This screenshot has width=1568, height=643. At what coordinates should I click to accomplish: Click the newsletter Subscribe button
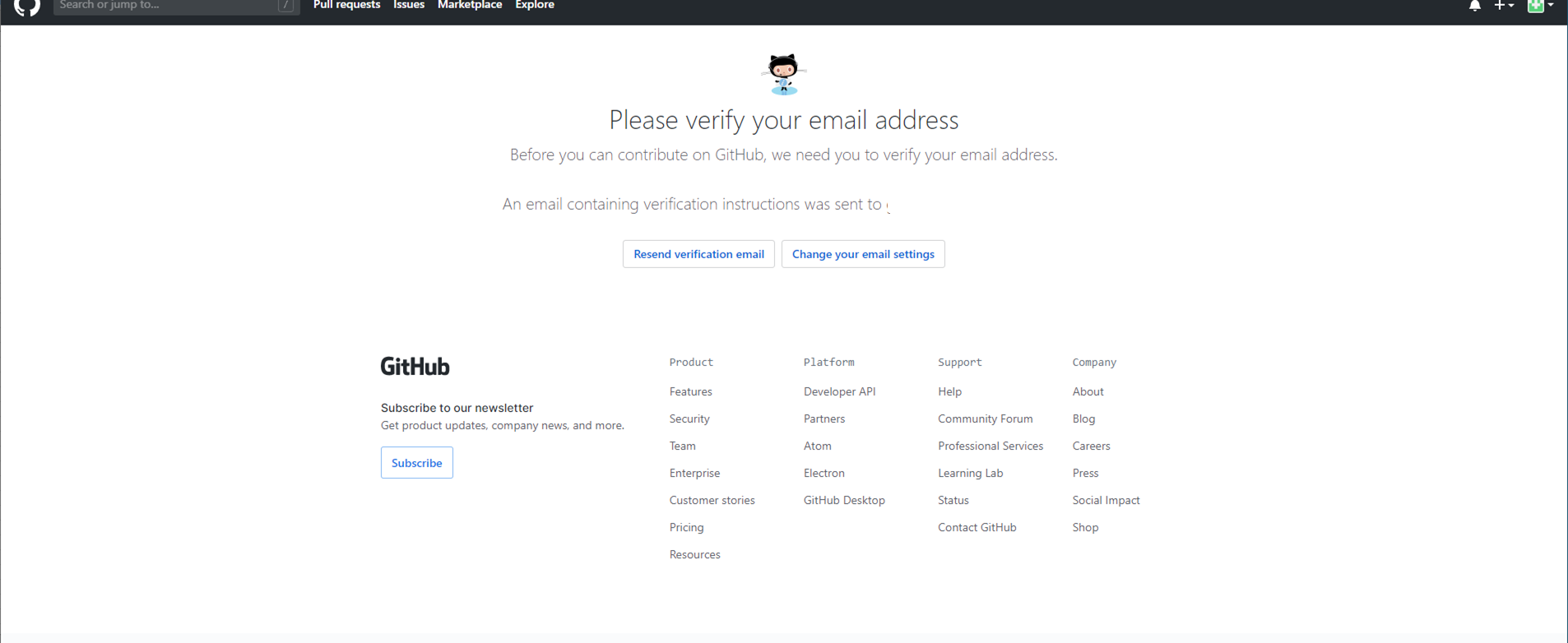[416, 463]
